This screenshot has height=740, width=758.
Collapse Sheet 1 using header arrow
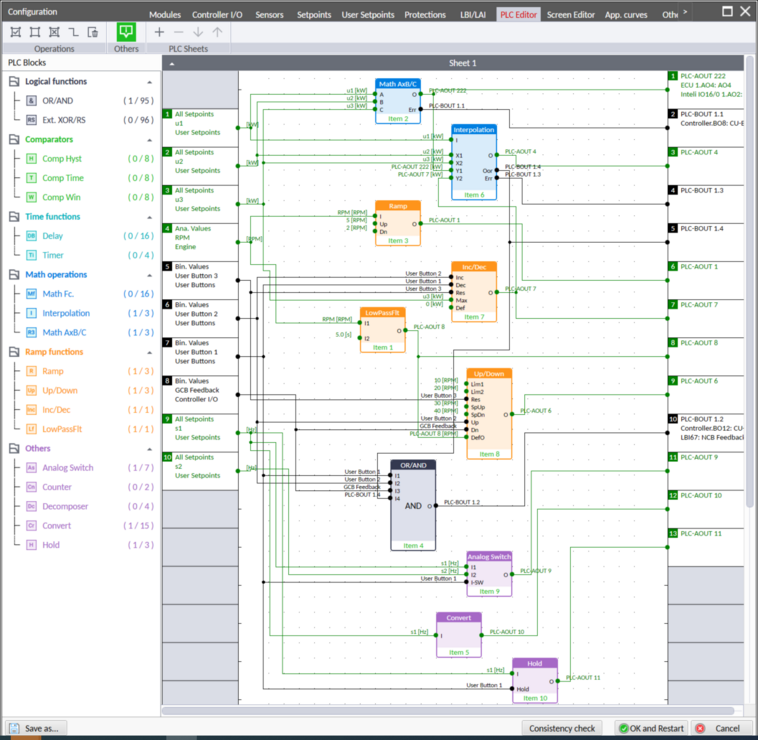click(x=170, y=63)
